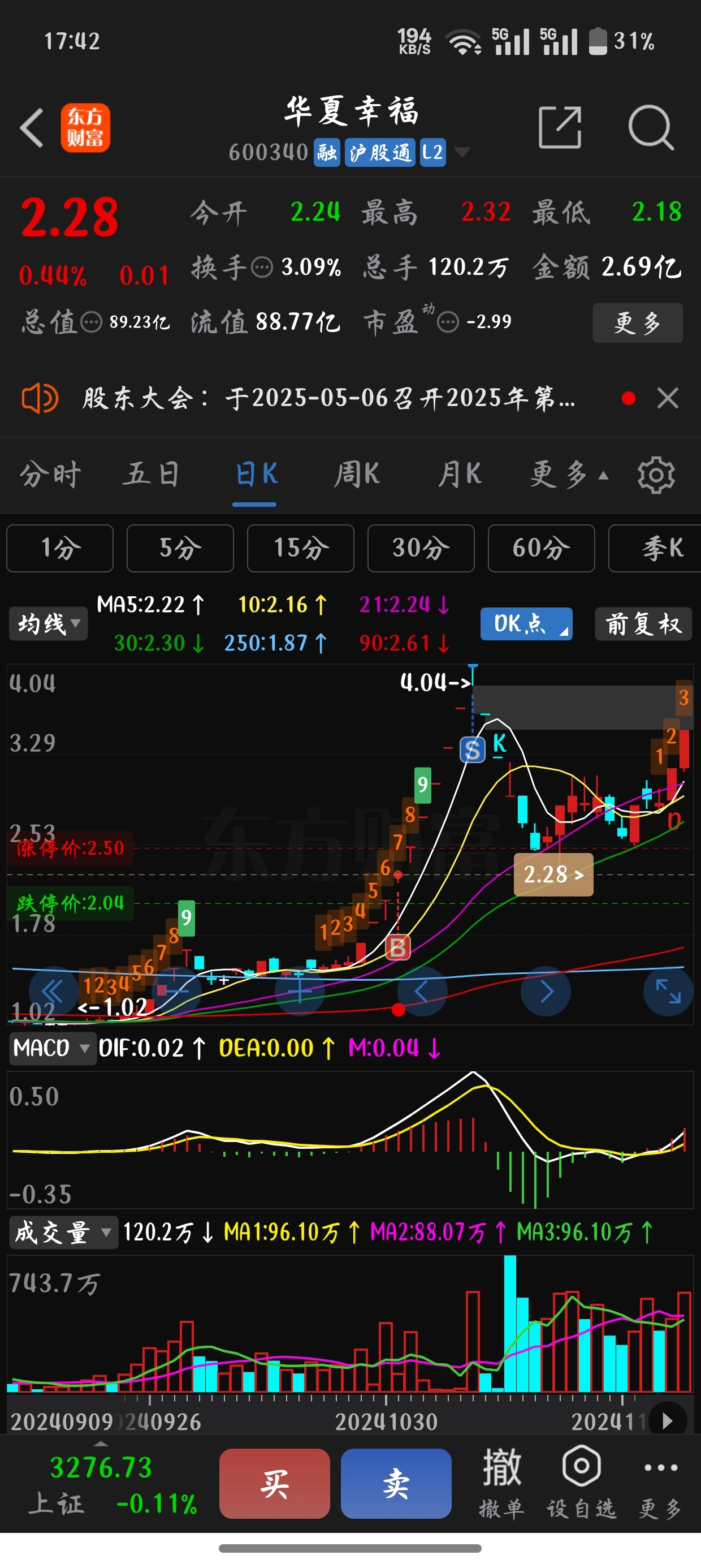This screenshot has height=1568, width=701.
Task: Open 上证 index quote 3276.73
Action: tap(101, 1467)
